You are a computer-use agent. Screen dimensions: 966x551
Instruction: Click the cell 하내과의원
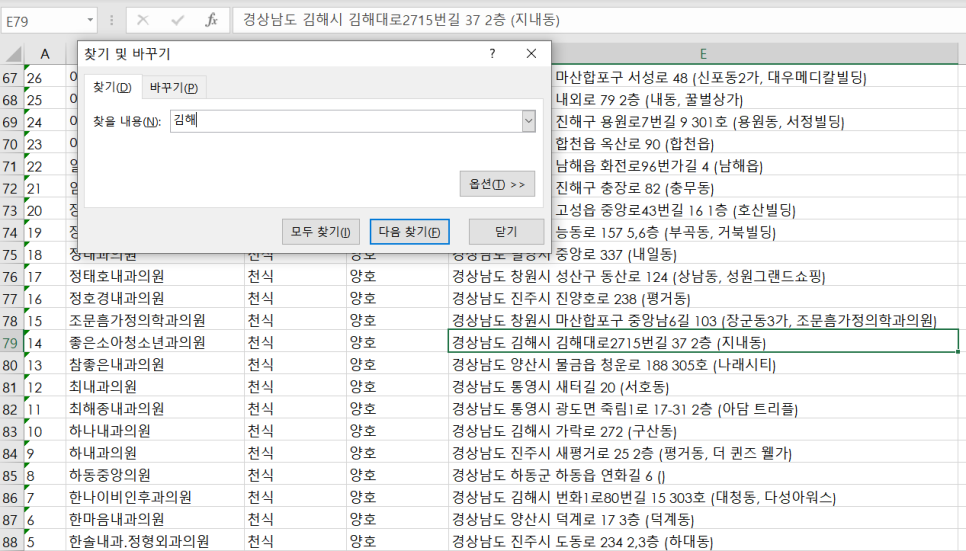[x=155, y=454]
